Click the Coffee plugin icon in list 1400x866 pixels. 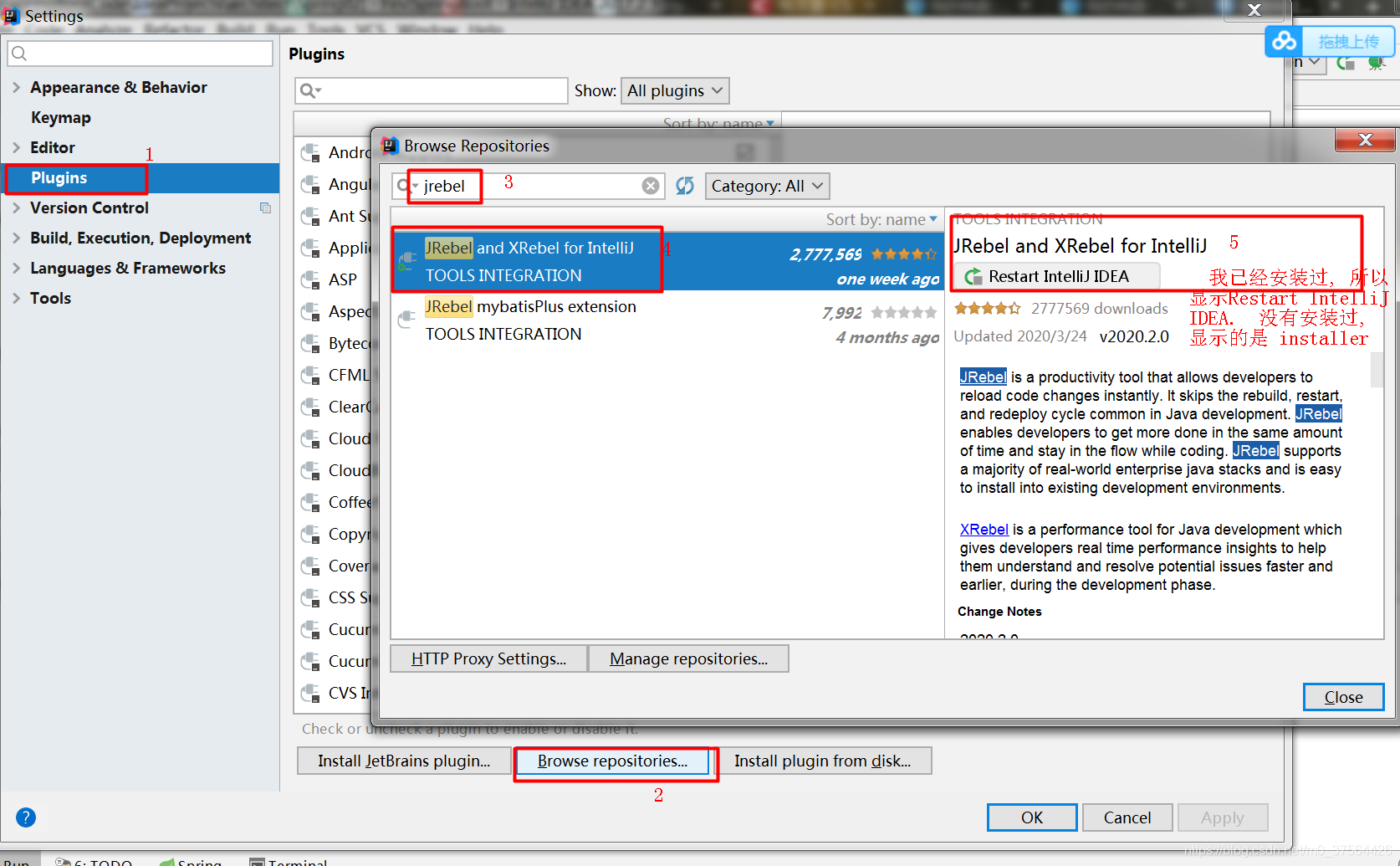tap(311, 502)
